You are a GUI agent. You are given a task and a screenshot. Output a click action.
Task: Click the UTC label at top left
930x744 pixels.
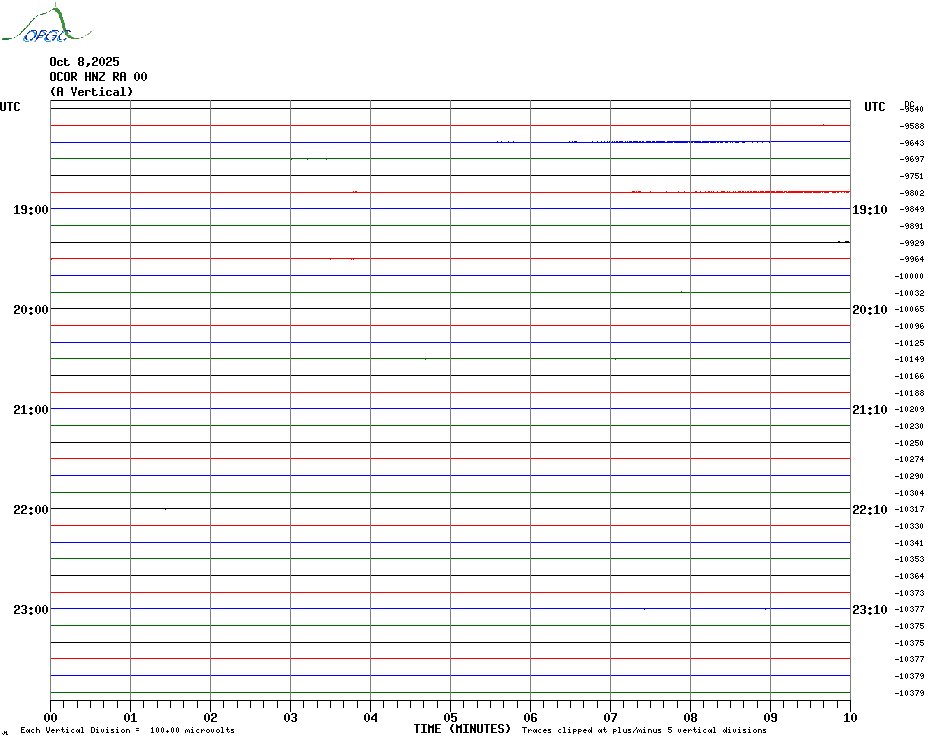(10, 107)
